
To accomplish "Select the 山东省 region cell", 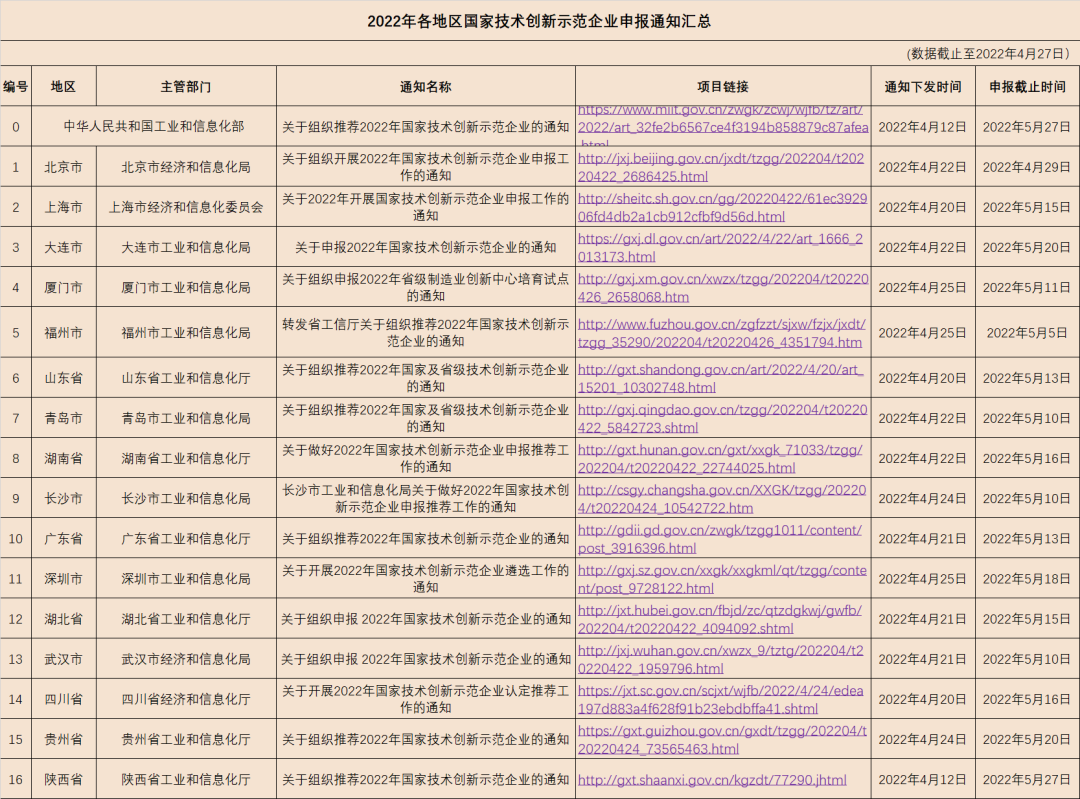I will click(63, 377).
